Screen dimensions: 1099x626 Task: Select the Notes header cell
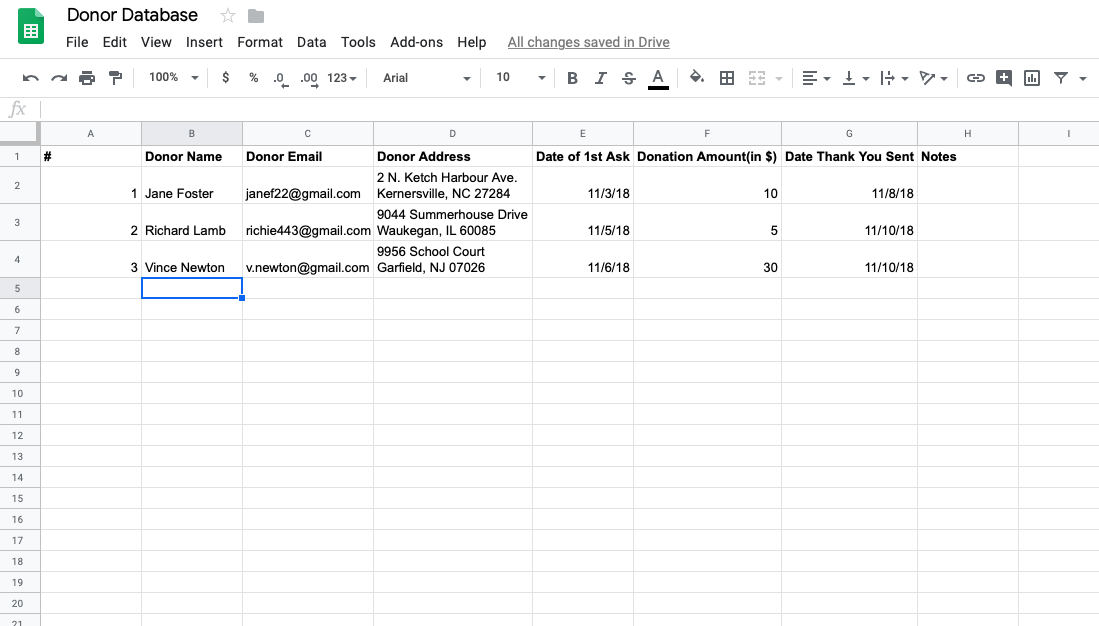tap(967, 156)
